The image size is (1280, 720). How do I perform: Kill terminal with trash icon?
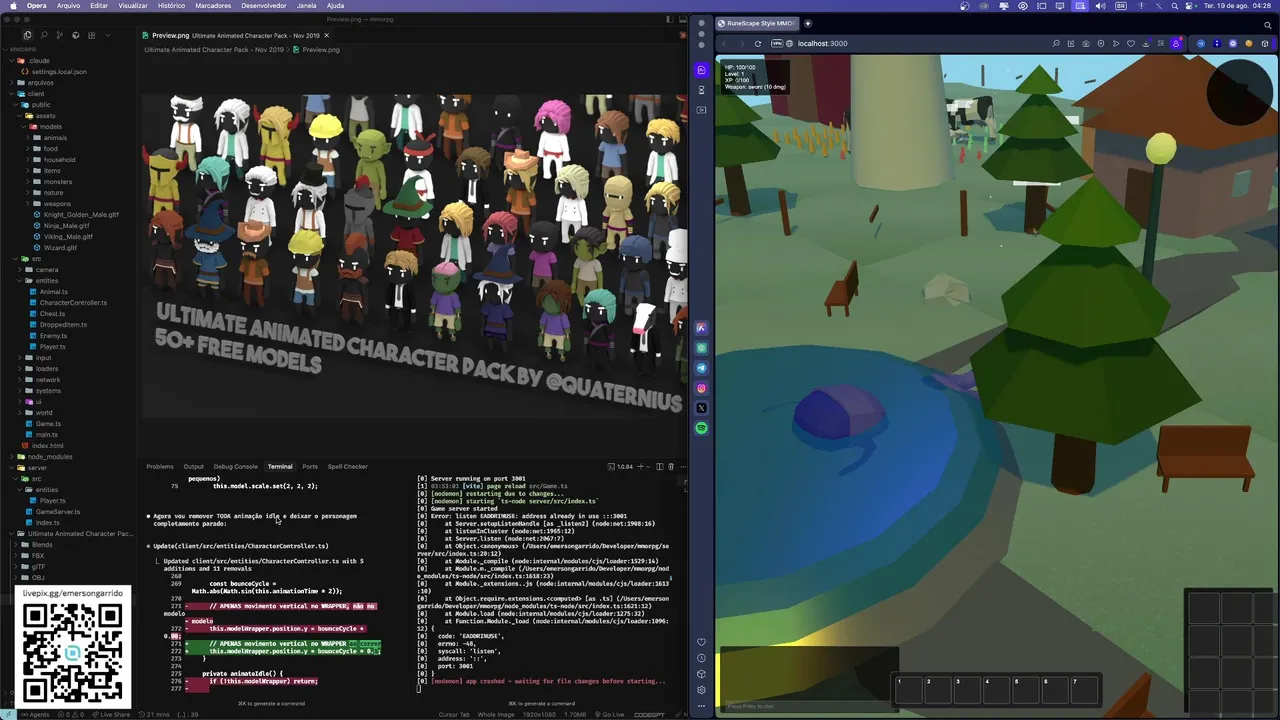pyautogui.click(x=671, y=467)
